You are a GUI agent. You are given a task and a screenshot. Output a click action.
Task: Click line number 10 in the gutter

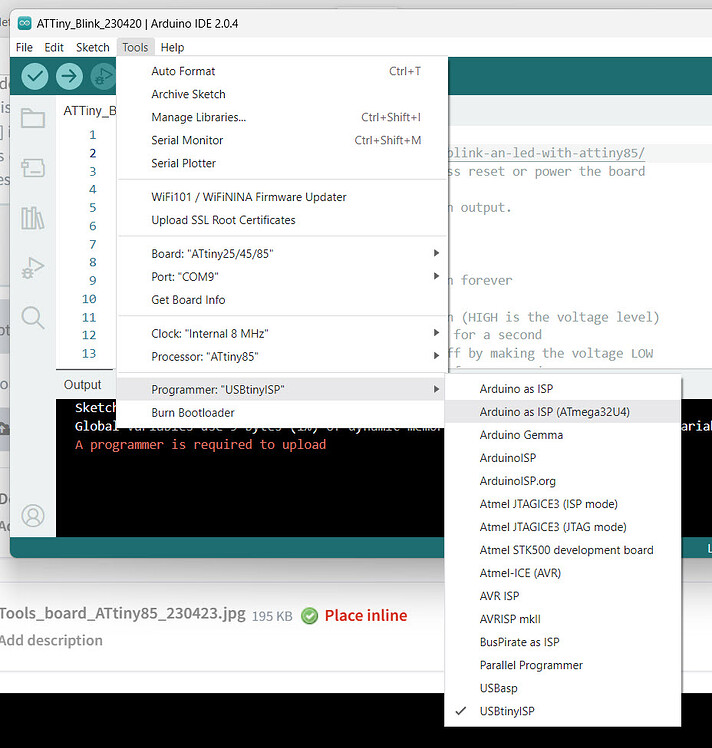[x=89, y=299]
